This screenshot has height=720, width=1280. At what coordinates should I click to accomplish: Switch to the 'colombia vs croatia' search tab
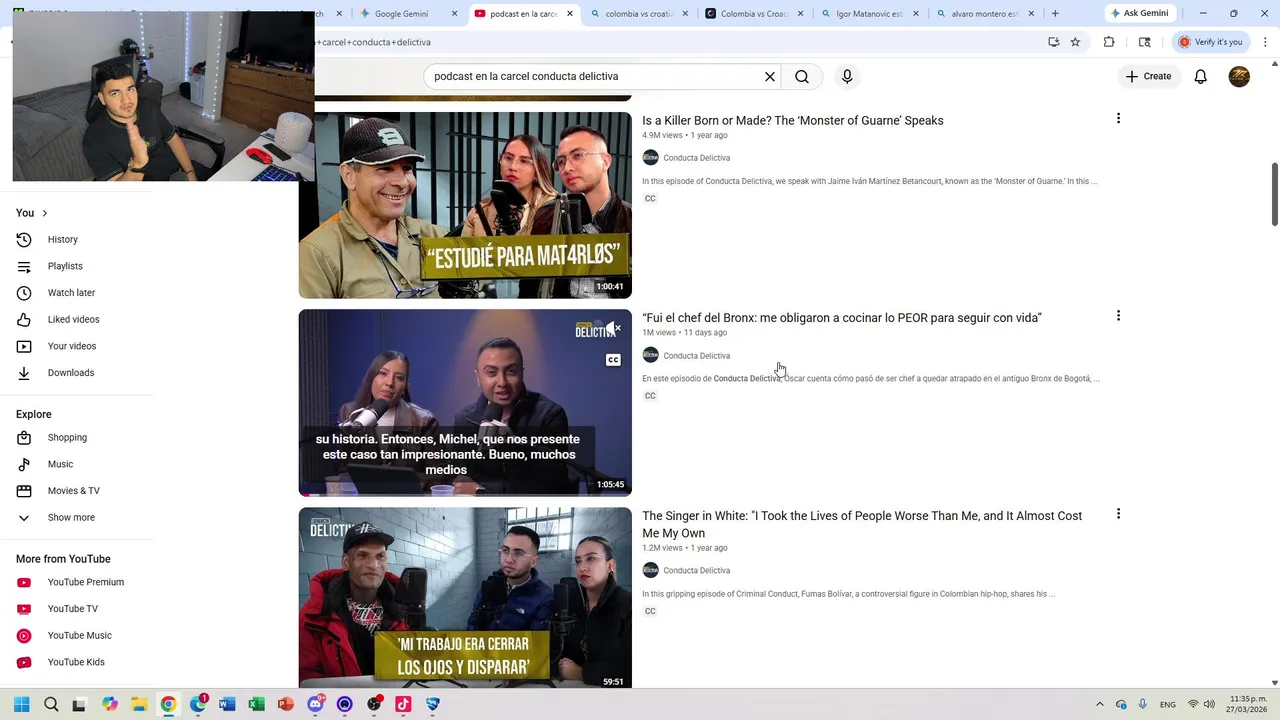click(x=632, y=14)
